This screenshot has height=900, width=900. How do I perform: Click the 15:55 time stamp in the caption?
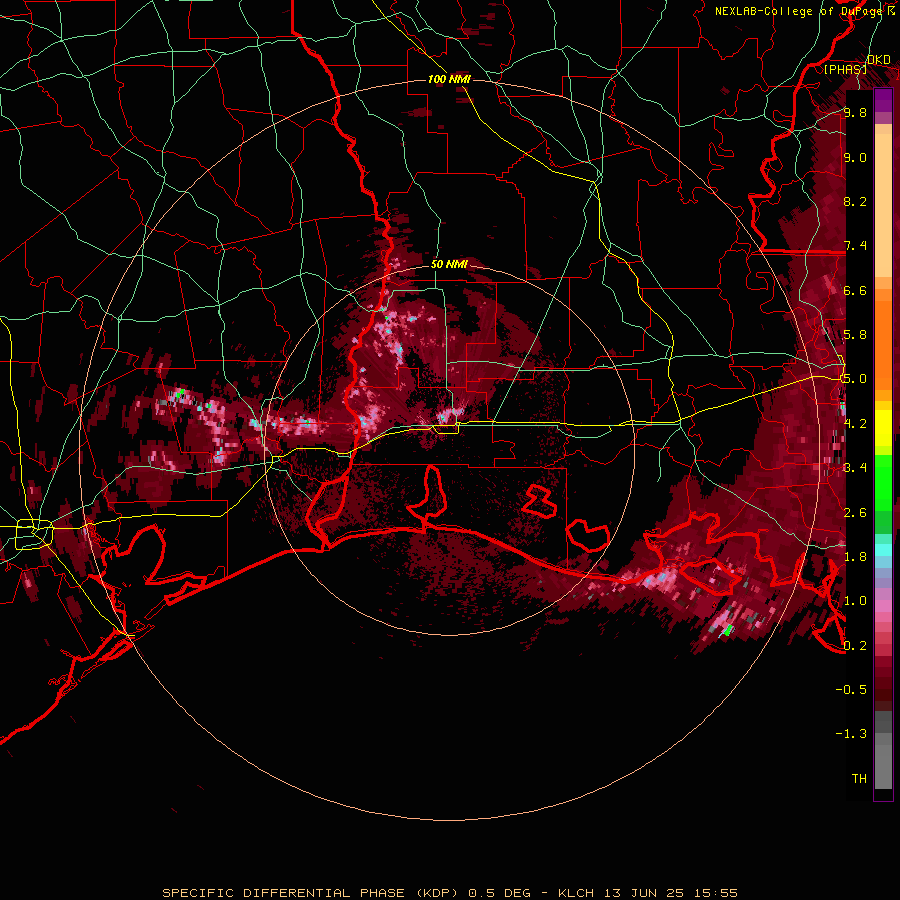(x=714, y=893)
